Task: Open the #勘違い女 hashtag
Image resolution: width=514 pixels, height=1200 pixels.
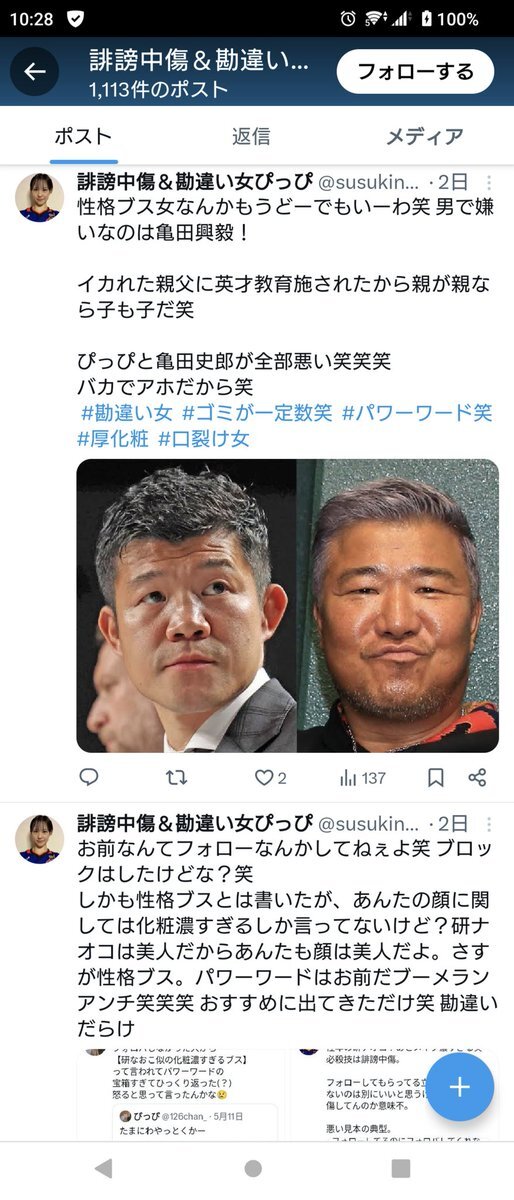Action: pos(127,412)
